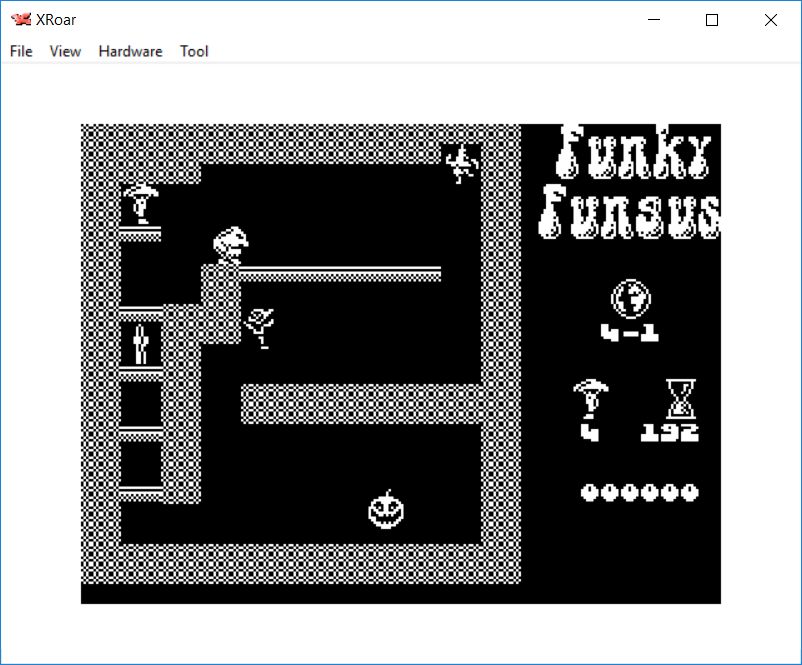This screenshot has height=665, width=802.
Task: Click the mushroom in the top-left alcove
Action: click(141, 204)
